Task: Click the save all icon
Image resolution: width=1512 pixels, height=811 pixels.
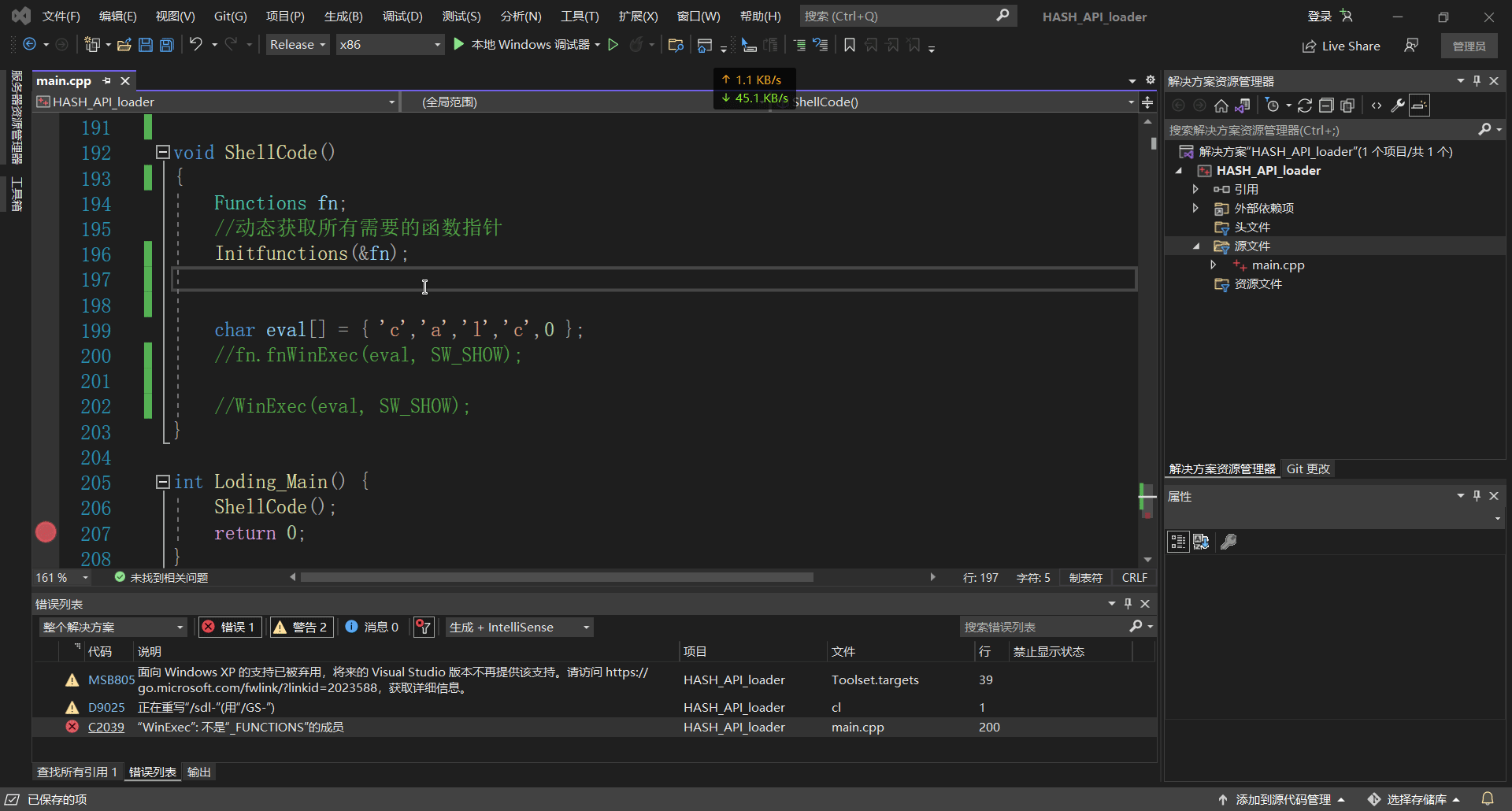Action: click(x=167, y=45)
